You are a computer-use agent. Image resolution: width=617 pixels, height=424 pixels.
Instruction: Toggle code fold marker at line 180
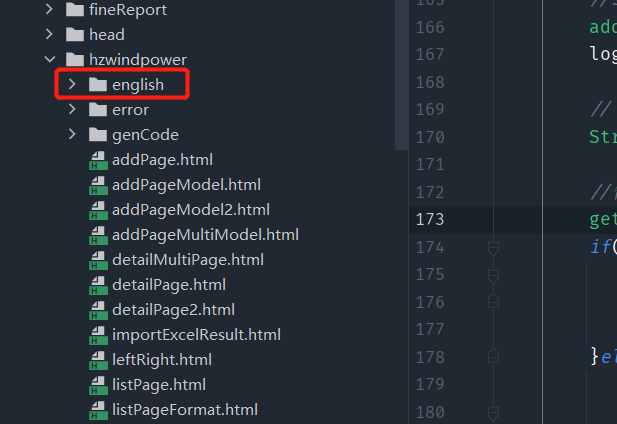[492, 411]
